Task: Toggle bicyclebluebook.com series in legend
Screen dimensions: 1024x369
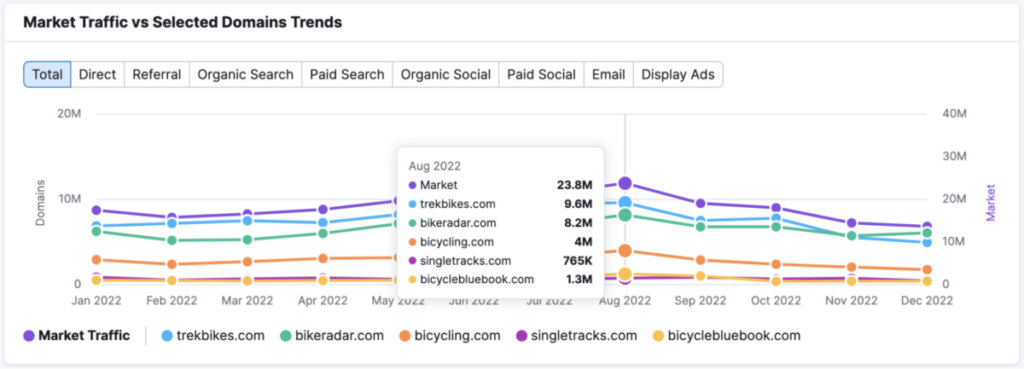Action: (726, 336)
